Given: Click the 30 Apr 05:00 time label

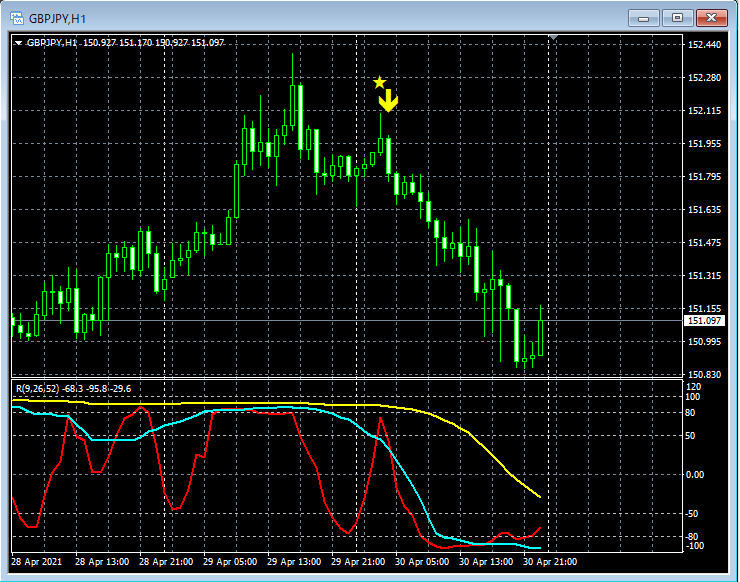Looking at the screenshot, I should pos(422,562).
